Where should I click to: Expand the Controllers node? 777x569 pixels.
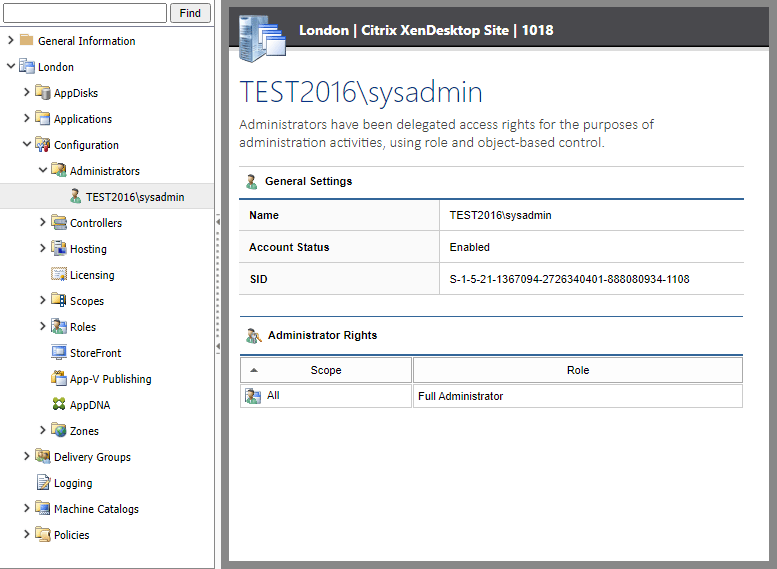click(x=42, y=222)
